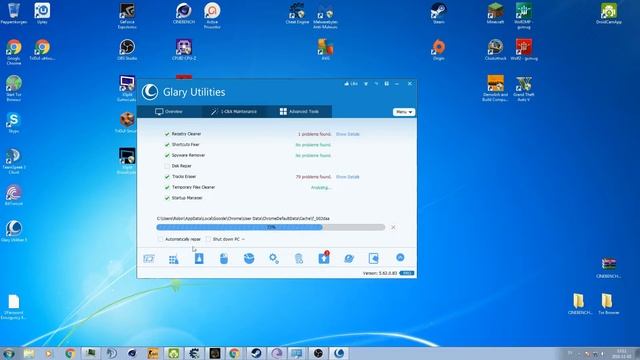
Task: Open the Windows Start button
Action: point(8,353)
